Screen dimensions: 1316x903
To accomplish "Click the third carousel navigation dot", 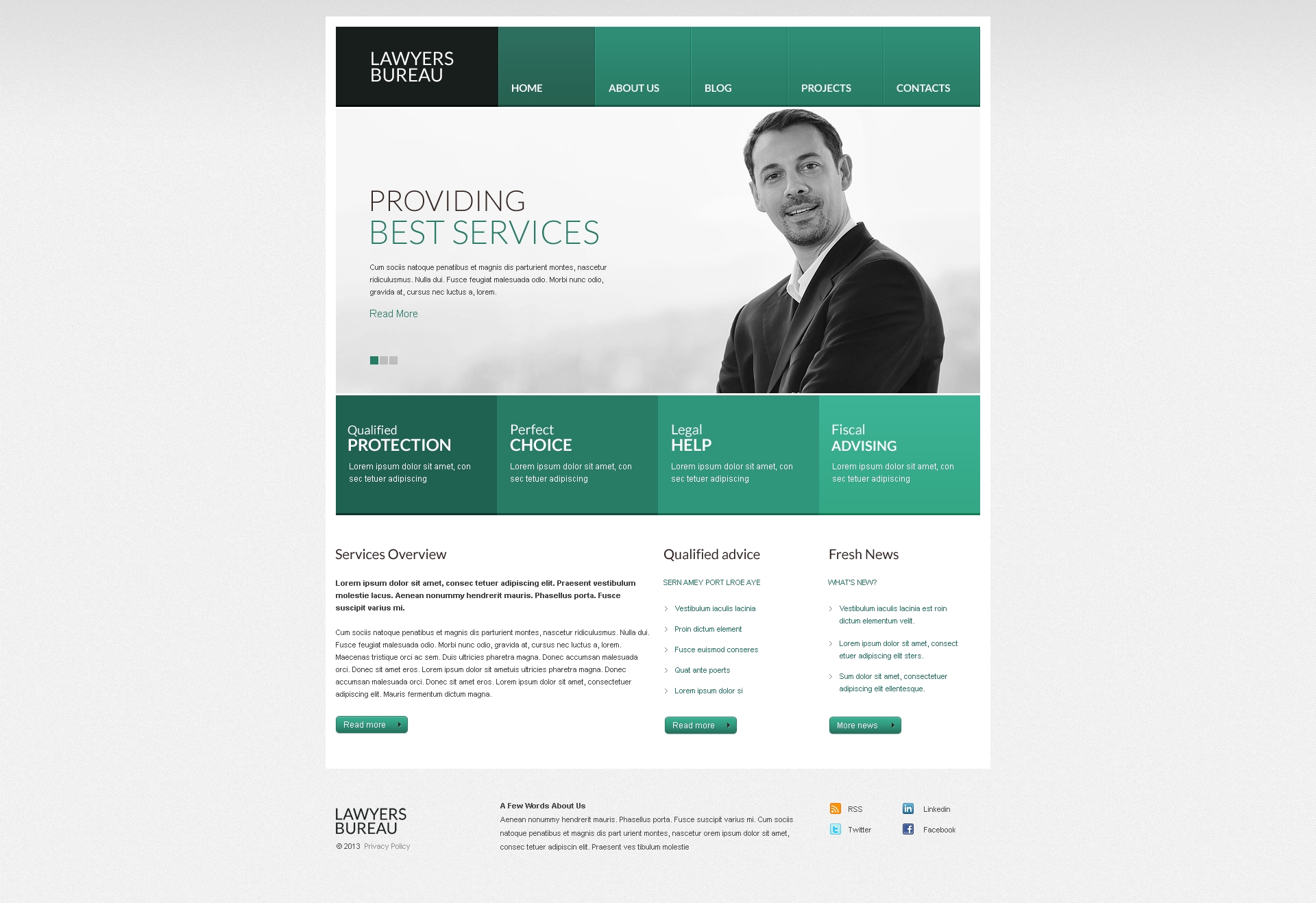I will 395,361.
